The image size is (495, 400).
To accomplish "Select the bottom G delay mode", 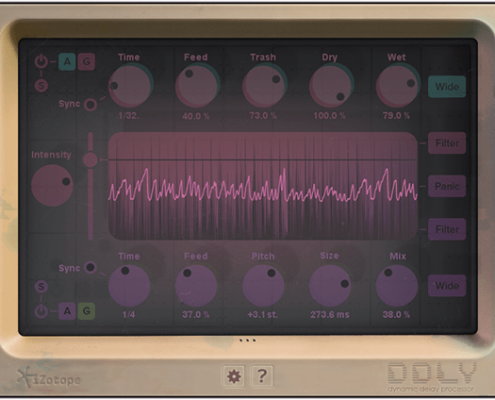I will 86,311.
